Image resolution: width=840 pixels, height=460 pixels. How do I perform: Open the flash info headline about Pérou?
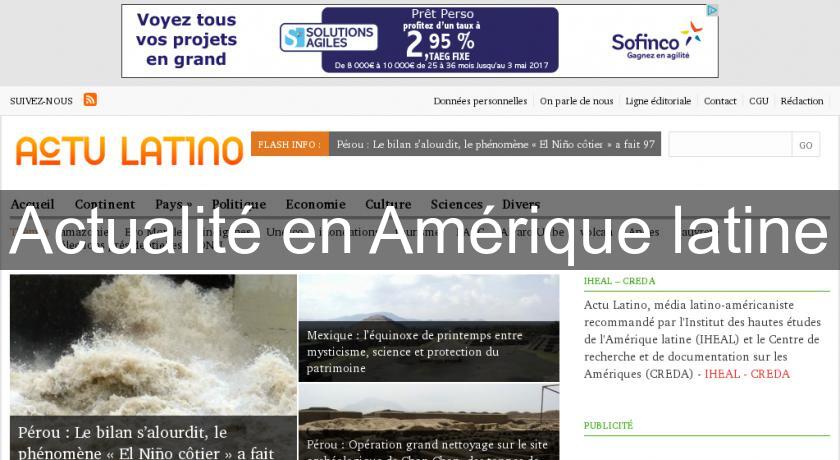coord(495,144)
